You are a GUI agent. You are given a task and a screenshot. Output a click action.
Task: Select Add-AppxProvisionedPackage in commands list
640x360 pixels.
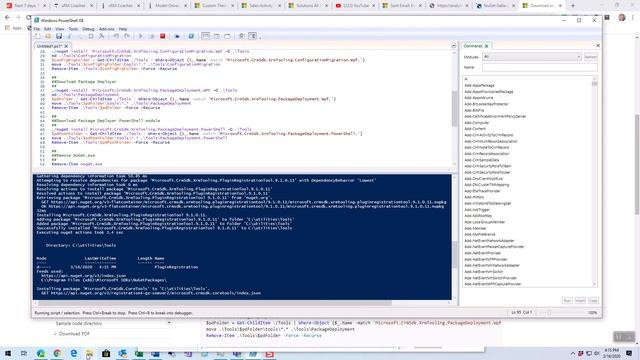pos(489,92)
